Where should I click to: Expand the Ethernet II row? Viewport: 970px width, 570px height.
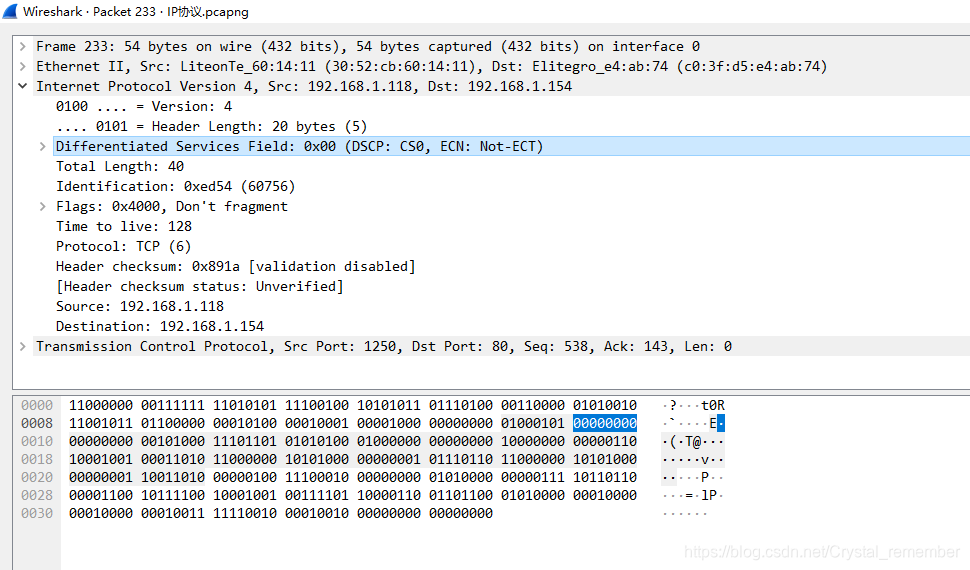(23, 66)
